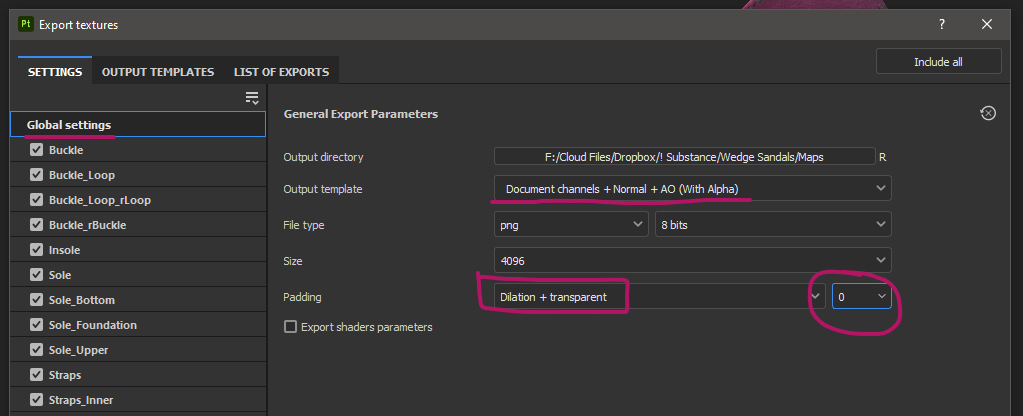Image resolution: width=1023 pixels, height=416 pixels.
Task: Open the png File type dropdown
Action: click(571, 225)
